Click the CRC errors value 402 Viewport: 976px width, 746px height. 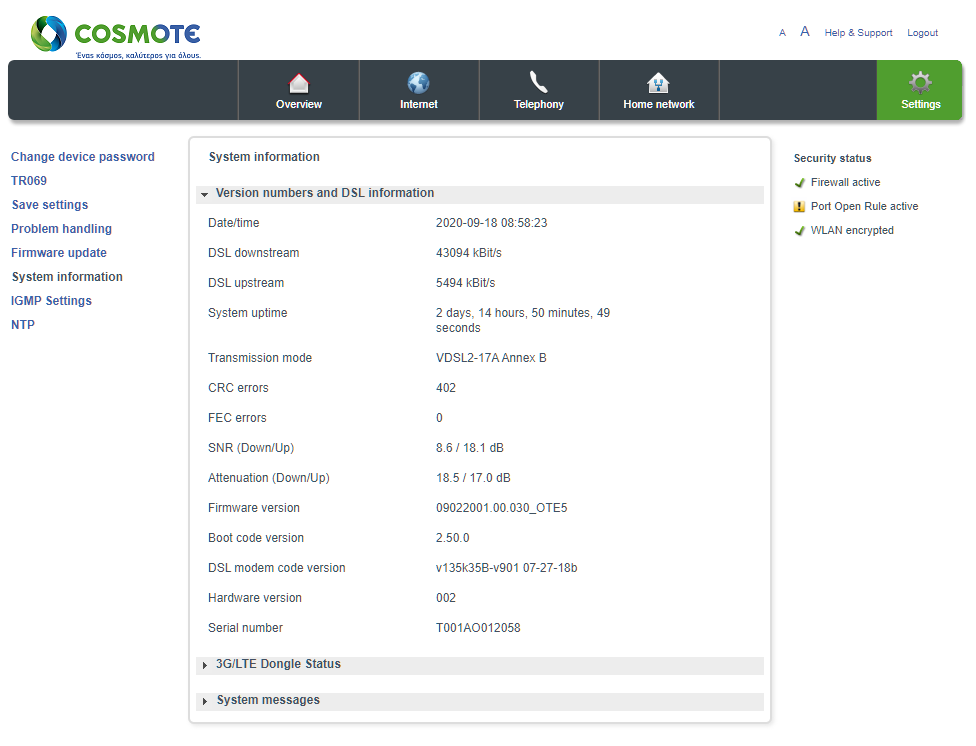446,388
